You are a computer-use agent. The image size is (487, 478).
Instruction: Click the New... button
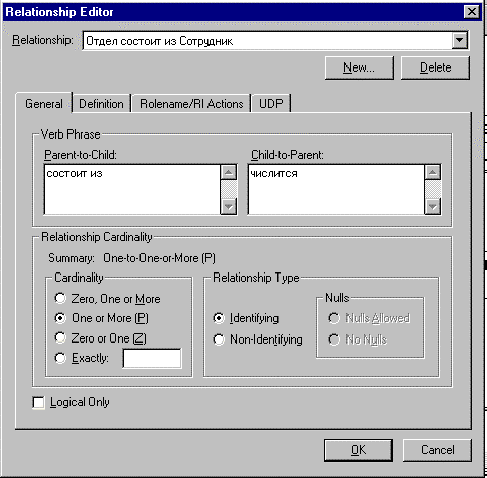pos(359,68)
